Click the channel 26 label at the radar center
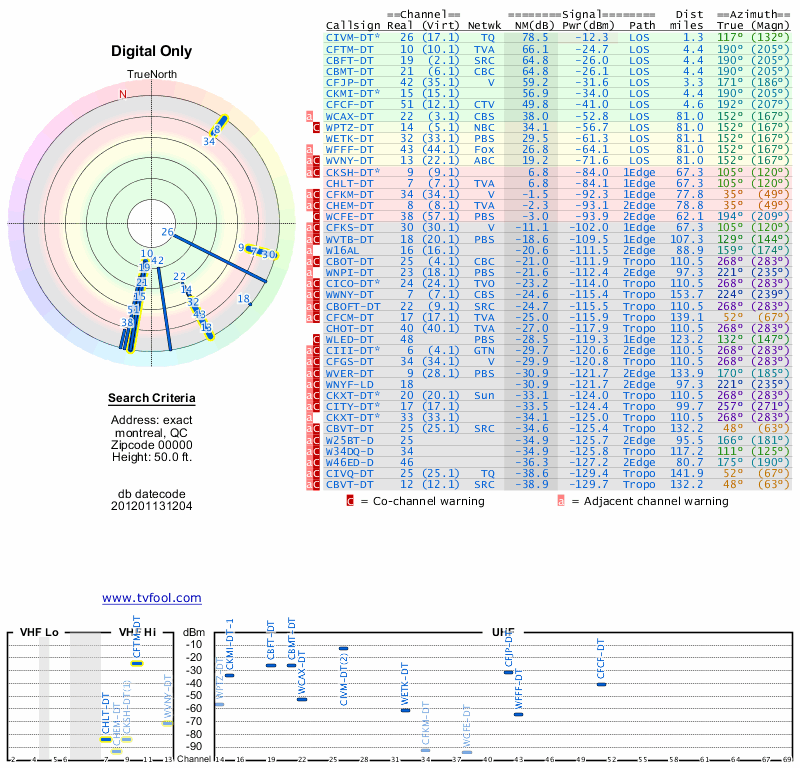Viewport: 800px width, 768px height. tap(167, 232)
